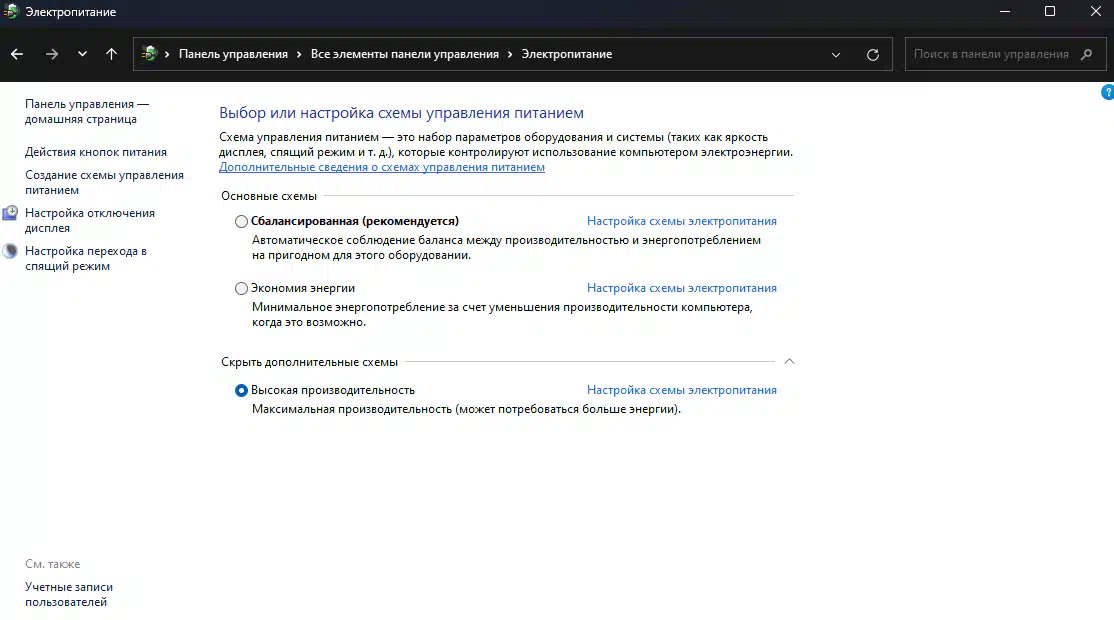This screenshot has height=620, width=1114.
Task: Click the search magnifier icon
Action: [x=1088, y=54]
